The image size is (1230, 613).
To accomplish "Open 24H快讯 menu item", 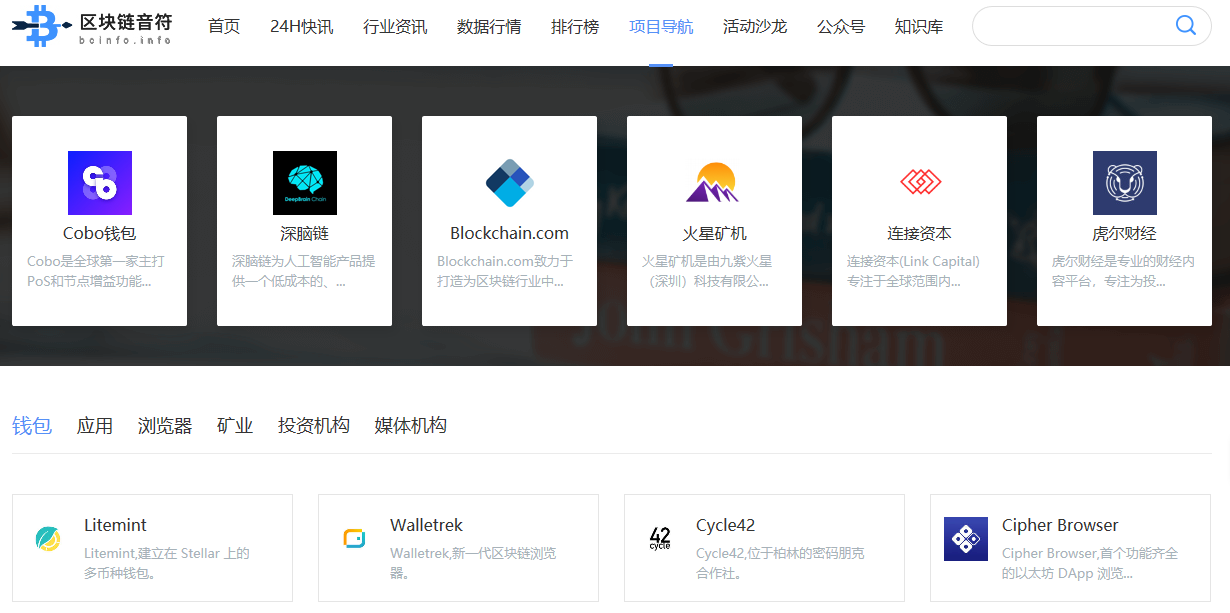I will (302, 27).
